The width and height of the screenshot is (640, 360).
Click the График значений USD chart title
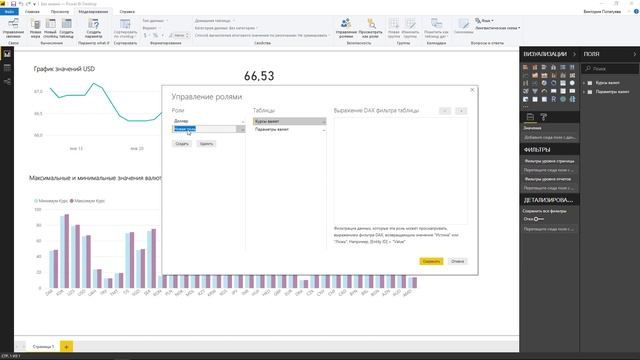[64, 69]
